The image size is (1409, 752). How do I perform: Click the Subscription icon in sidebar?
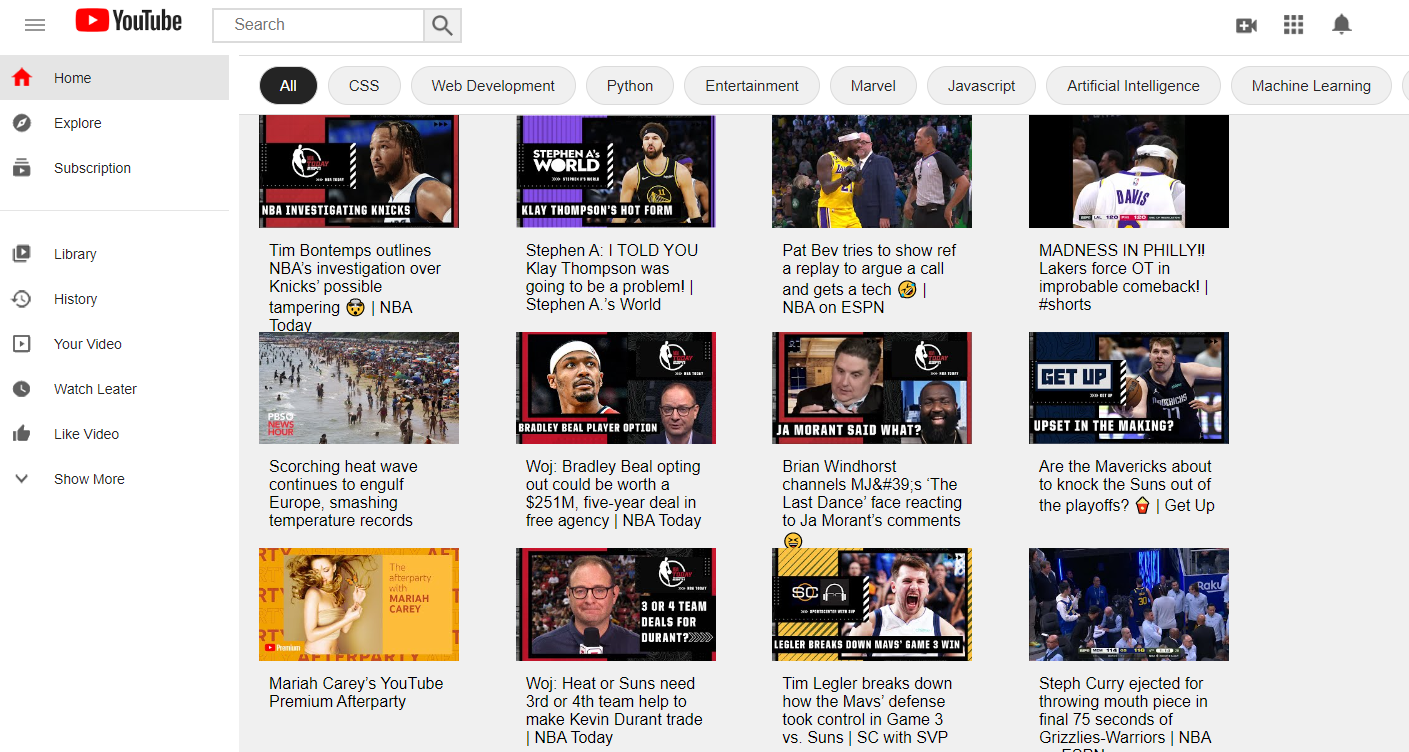[x=22, y=168]
